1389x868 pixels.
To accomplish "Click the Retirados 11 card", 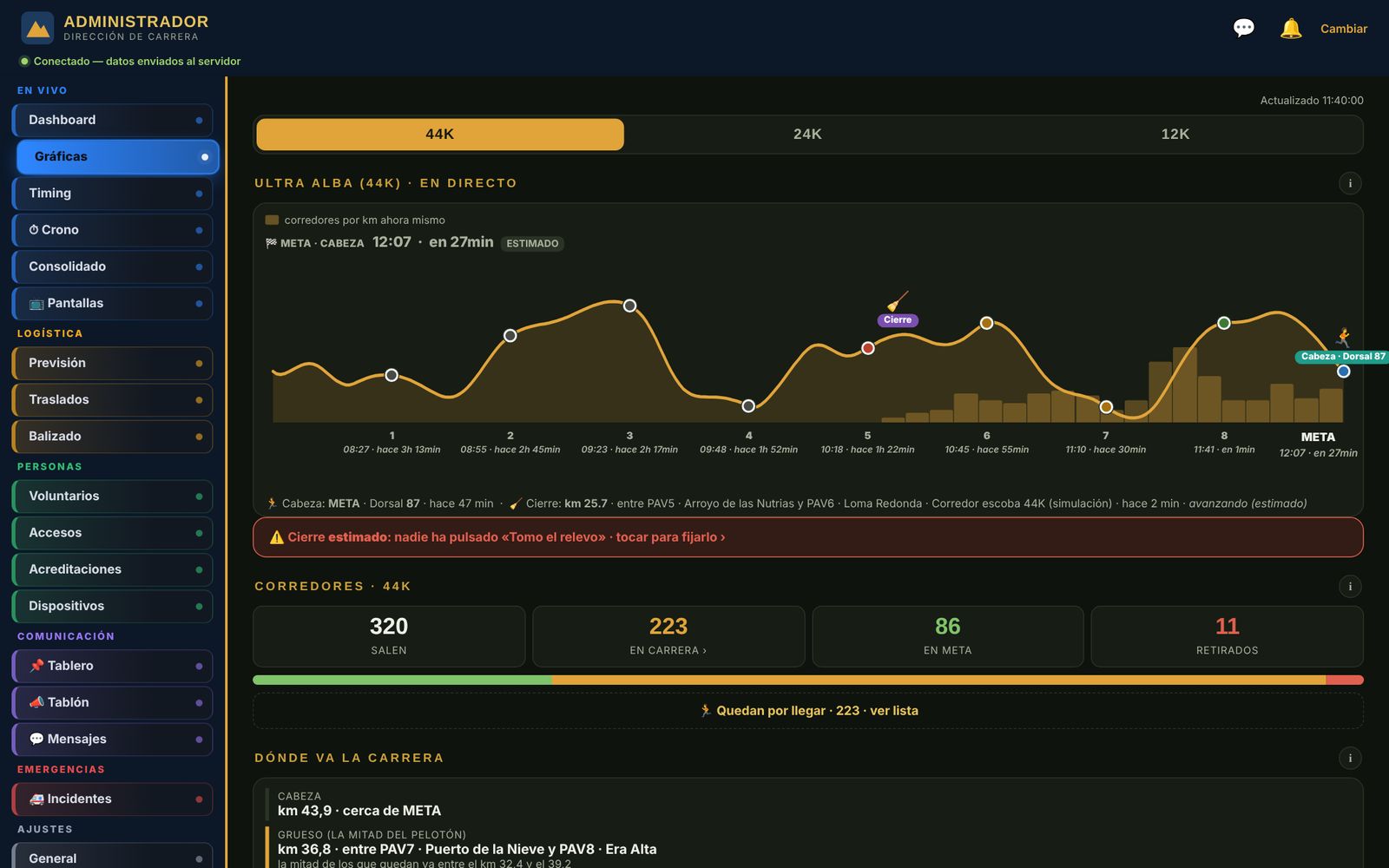I will [x=1227, y=636].
